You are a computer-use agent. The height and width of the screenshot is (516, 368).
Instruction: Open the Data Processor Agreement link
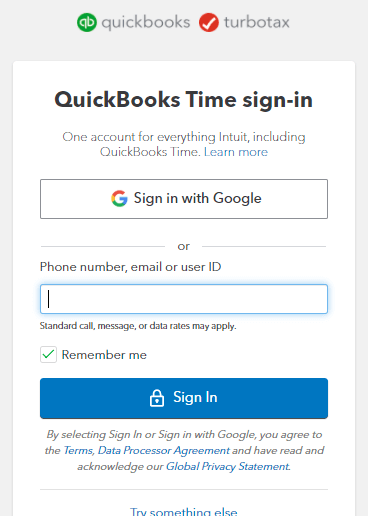point(164,451)
